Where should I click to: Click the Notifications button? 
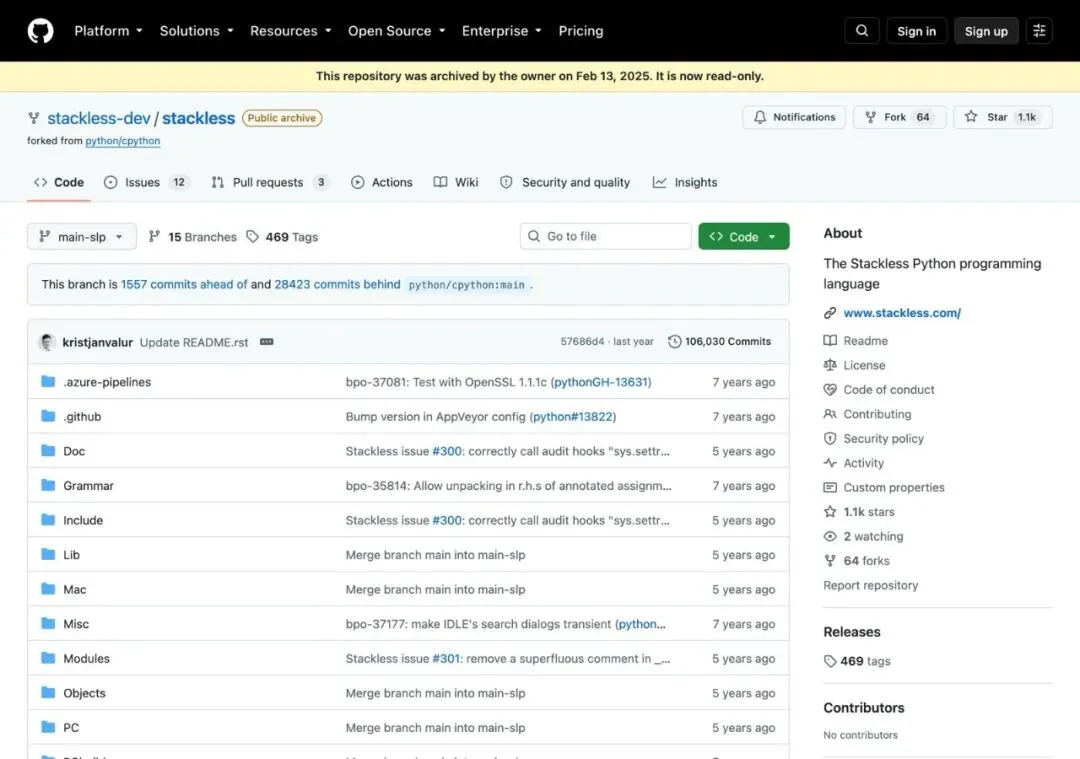point(794,117)
